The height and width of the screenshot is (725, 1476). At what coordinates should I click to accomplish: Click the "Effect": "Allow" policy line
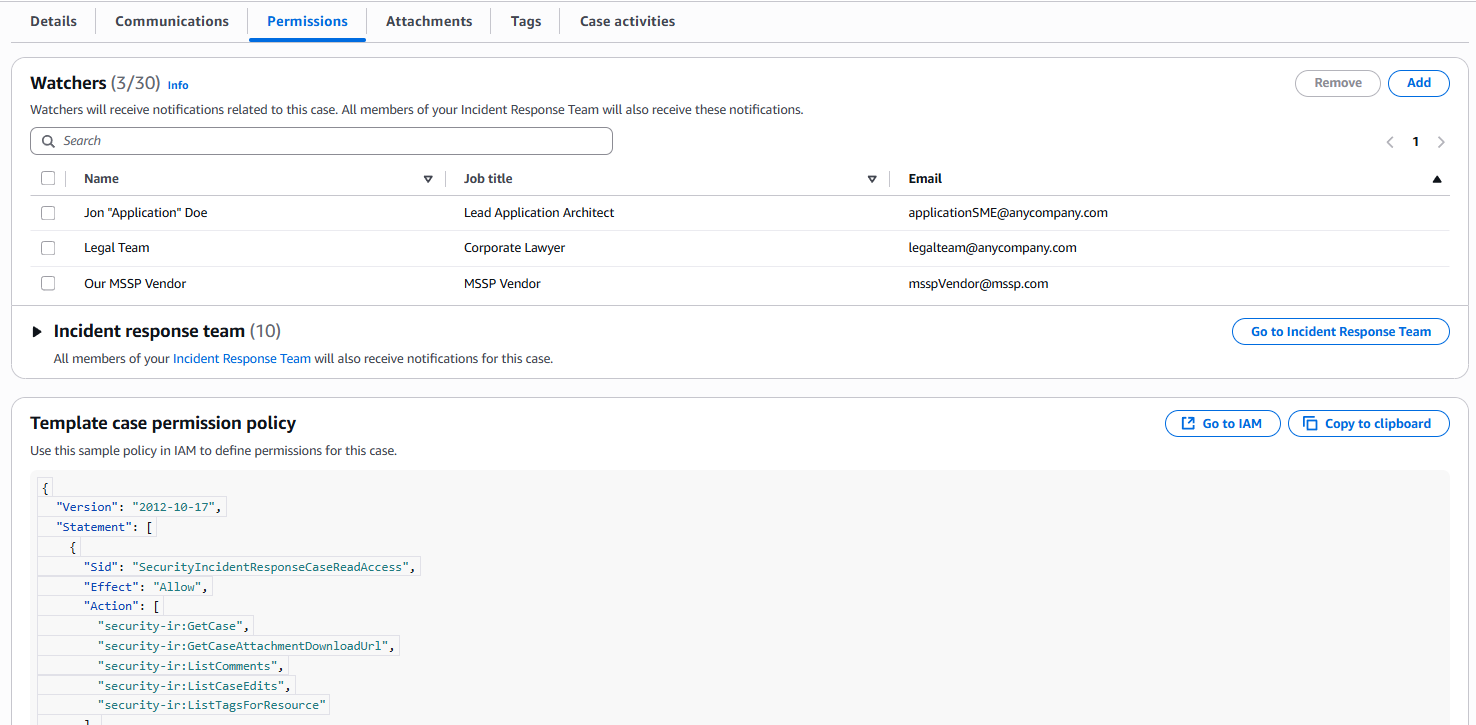click(x=145, y=587)
